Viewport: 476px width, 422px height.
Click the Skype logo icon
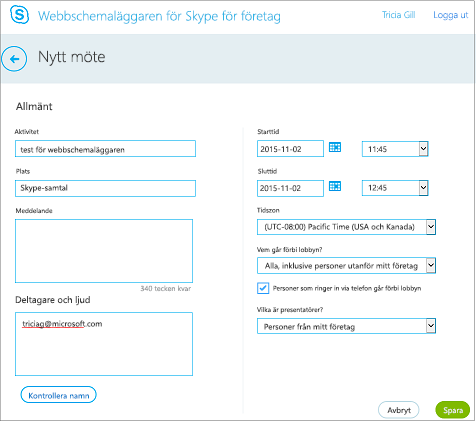[x=19, y=15]
